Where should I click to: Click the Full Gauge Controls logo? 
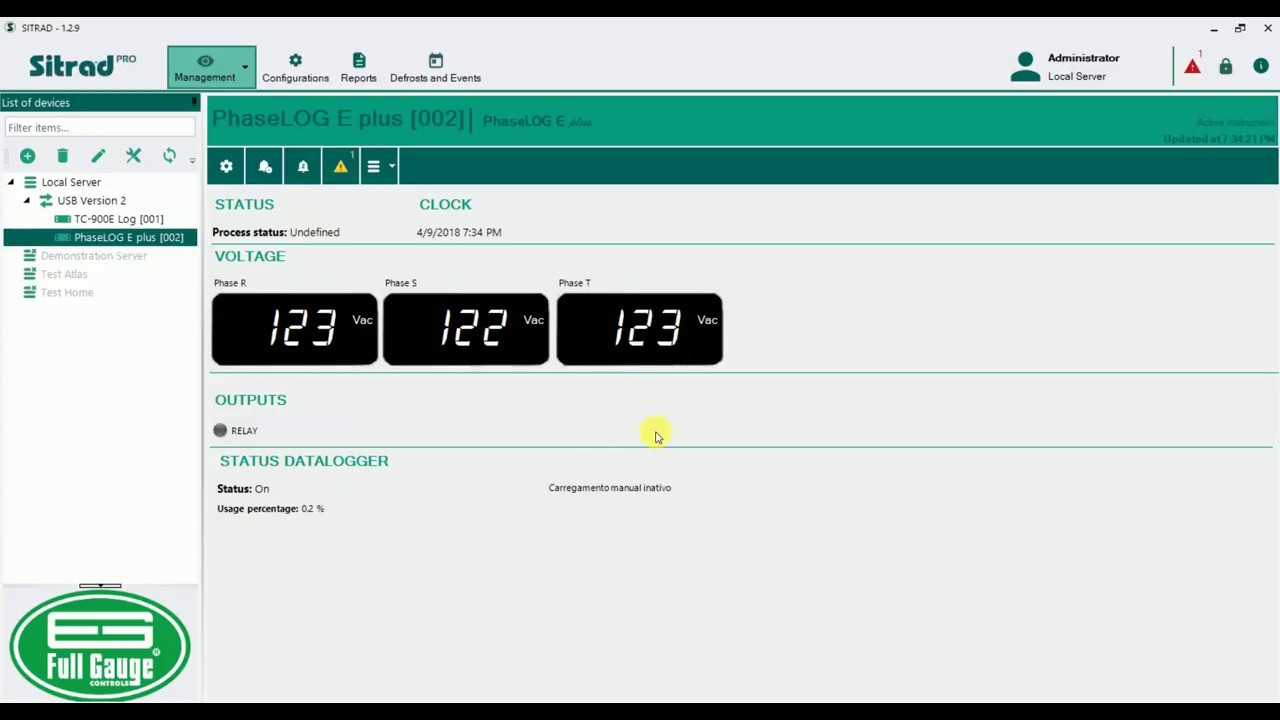click(100, 645)
